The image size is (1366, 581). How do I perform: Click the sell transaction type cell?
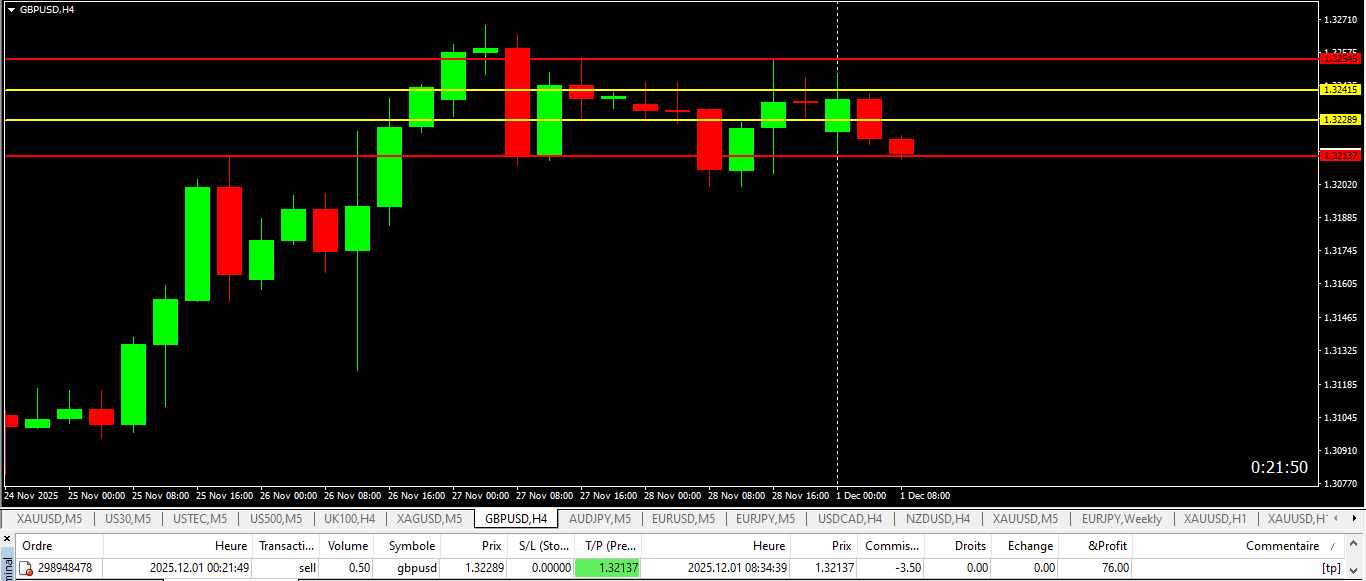[307, 568]
